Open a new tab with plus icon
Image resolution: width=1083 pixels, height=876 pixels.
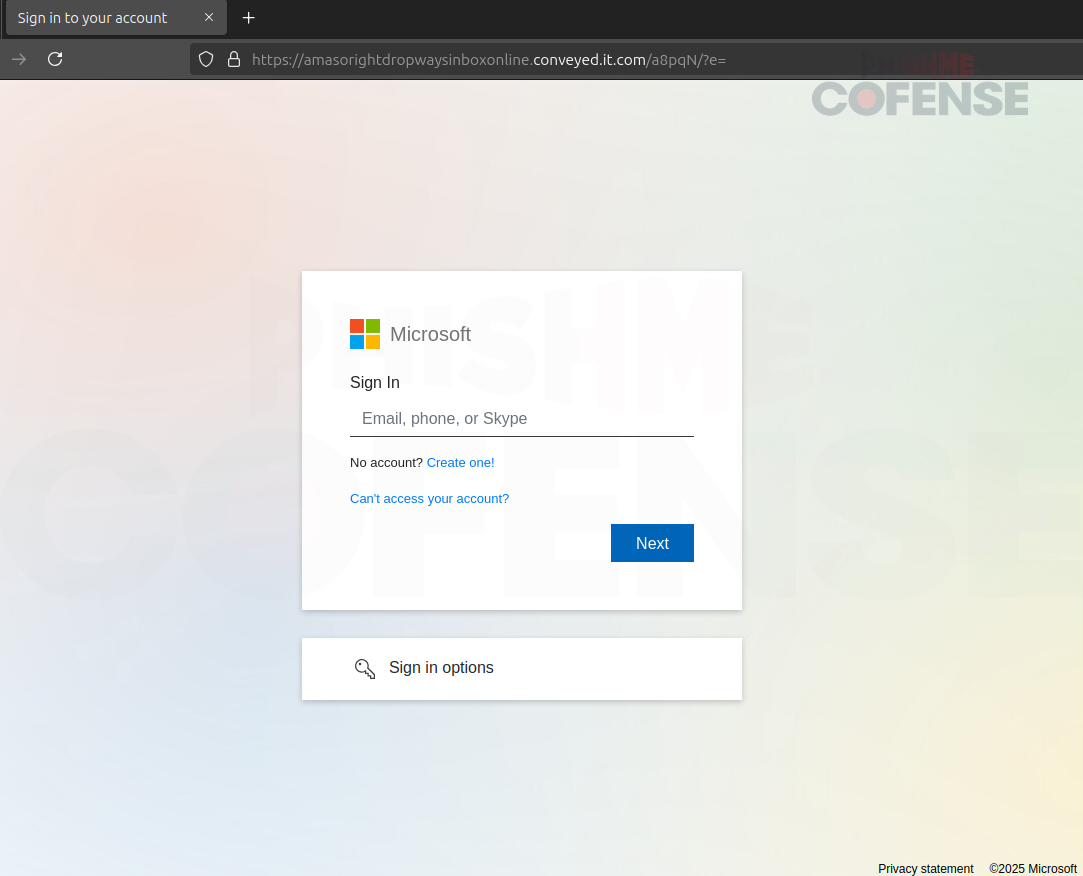pos(249,18)
